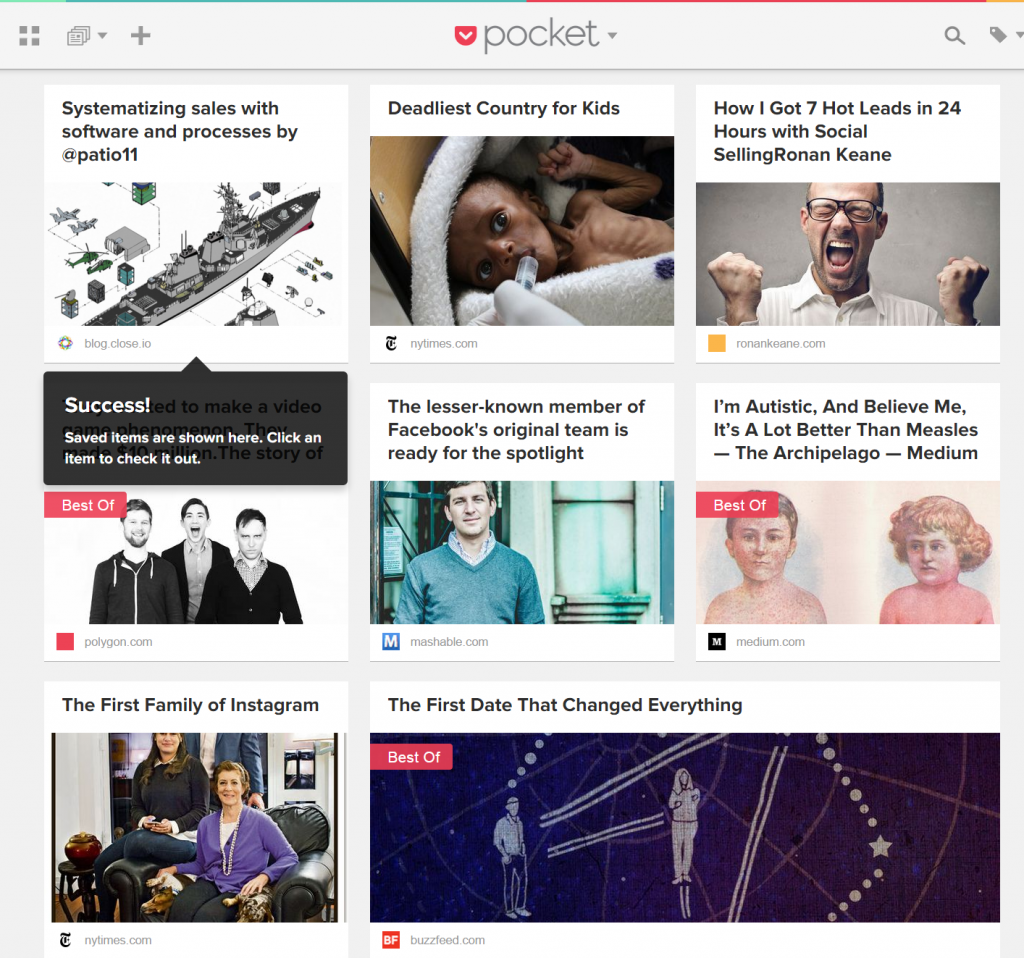The height and width of the screenshot is (958, 1024).
Task: Click "nytimes.com" under First Family of Instagram
Action: pos(118,940)
